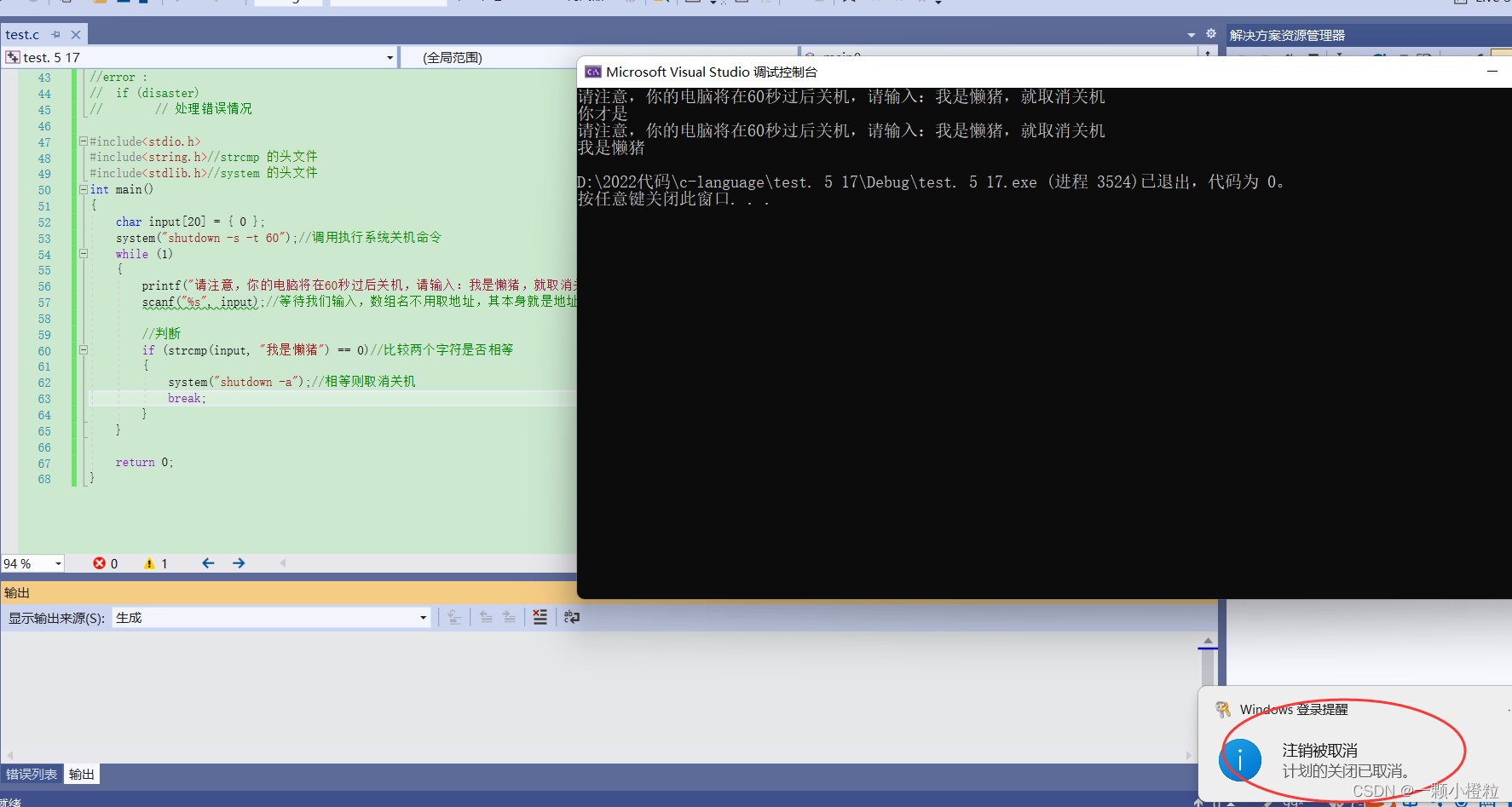
Task: Open editor window settings gear icon
Action: 1211,34
